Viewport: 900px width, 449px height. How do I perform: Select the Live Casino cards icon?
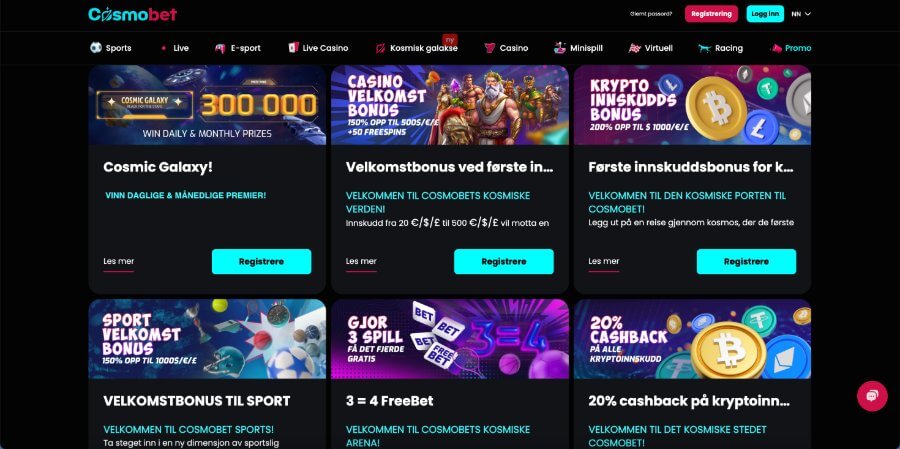(x=293, y=48)
